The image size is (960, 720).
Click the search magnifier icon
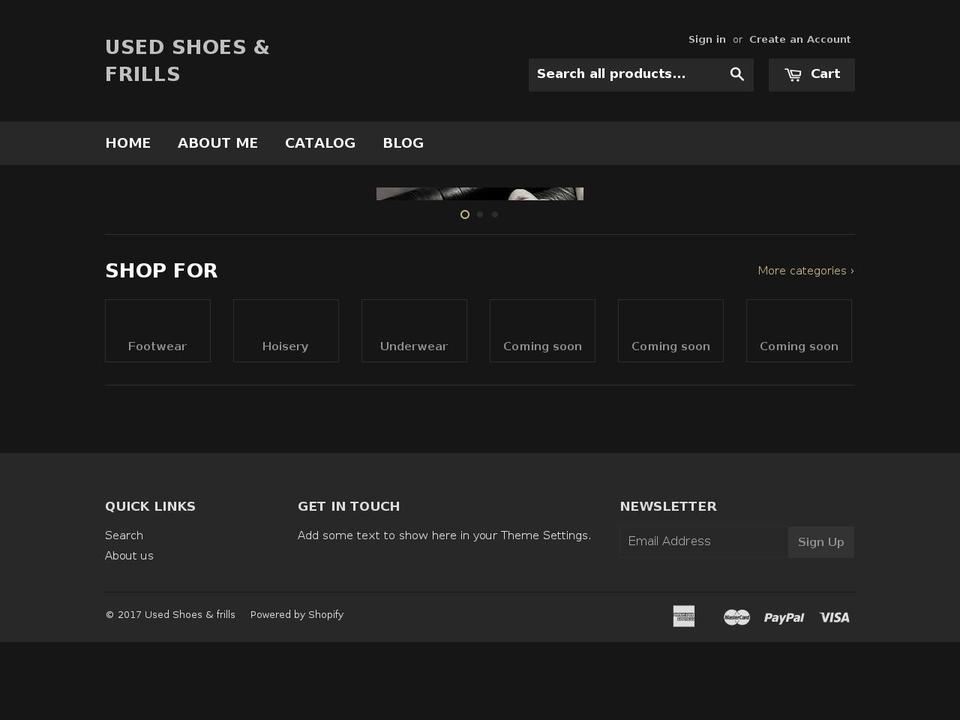(x=737, y=74)
